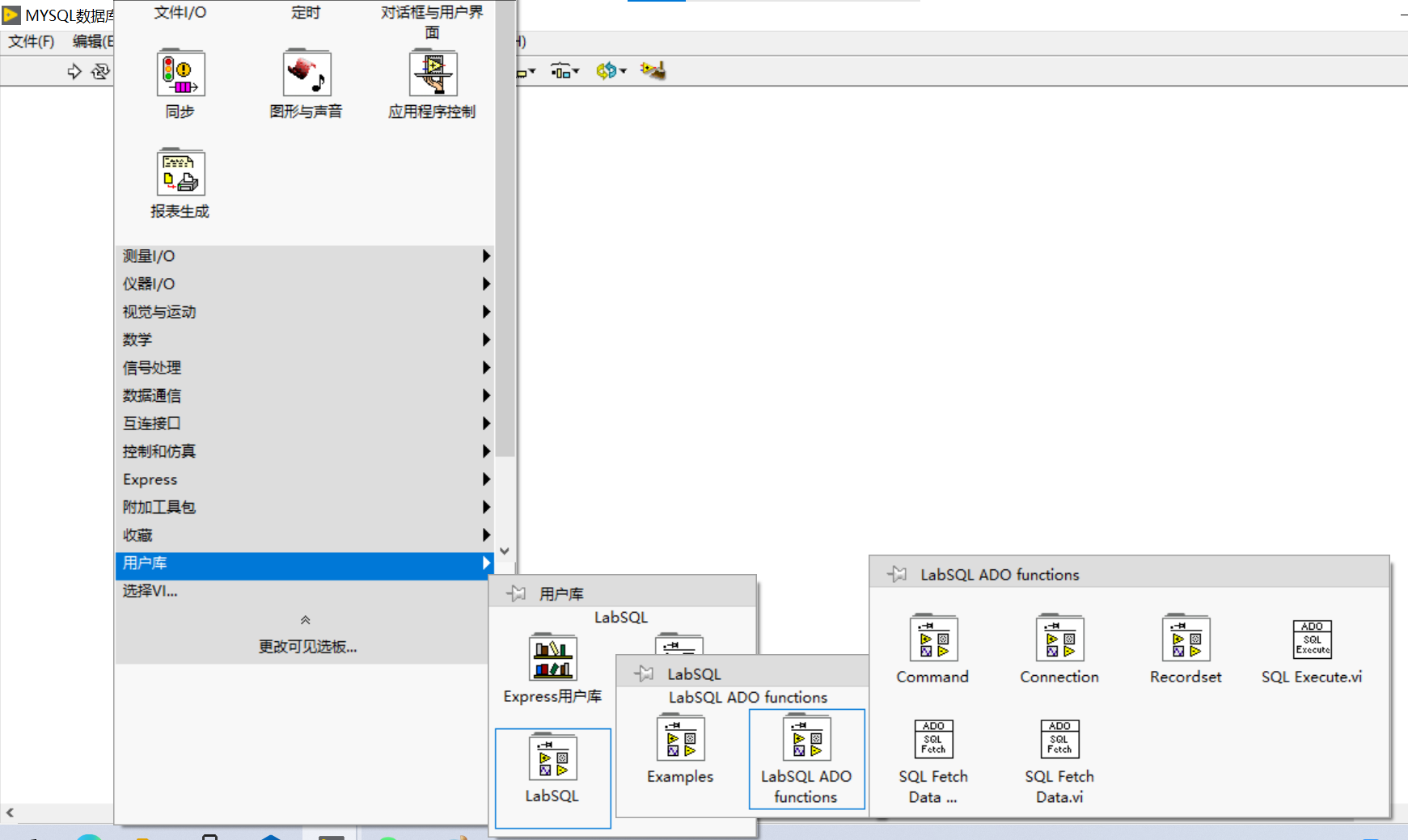The image size is (1408, 840).
Task: Select SQL Execute.vi from the LabSQL palette
Action: (x=1311, y=639)
